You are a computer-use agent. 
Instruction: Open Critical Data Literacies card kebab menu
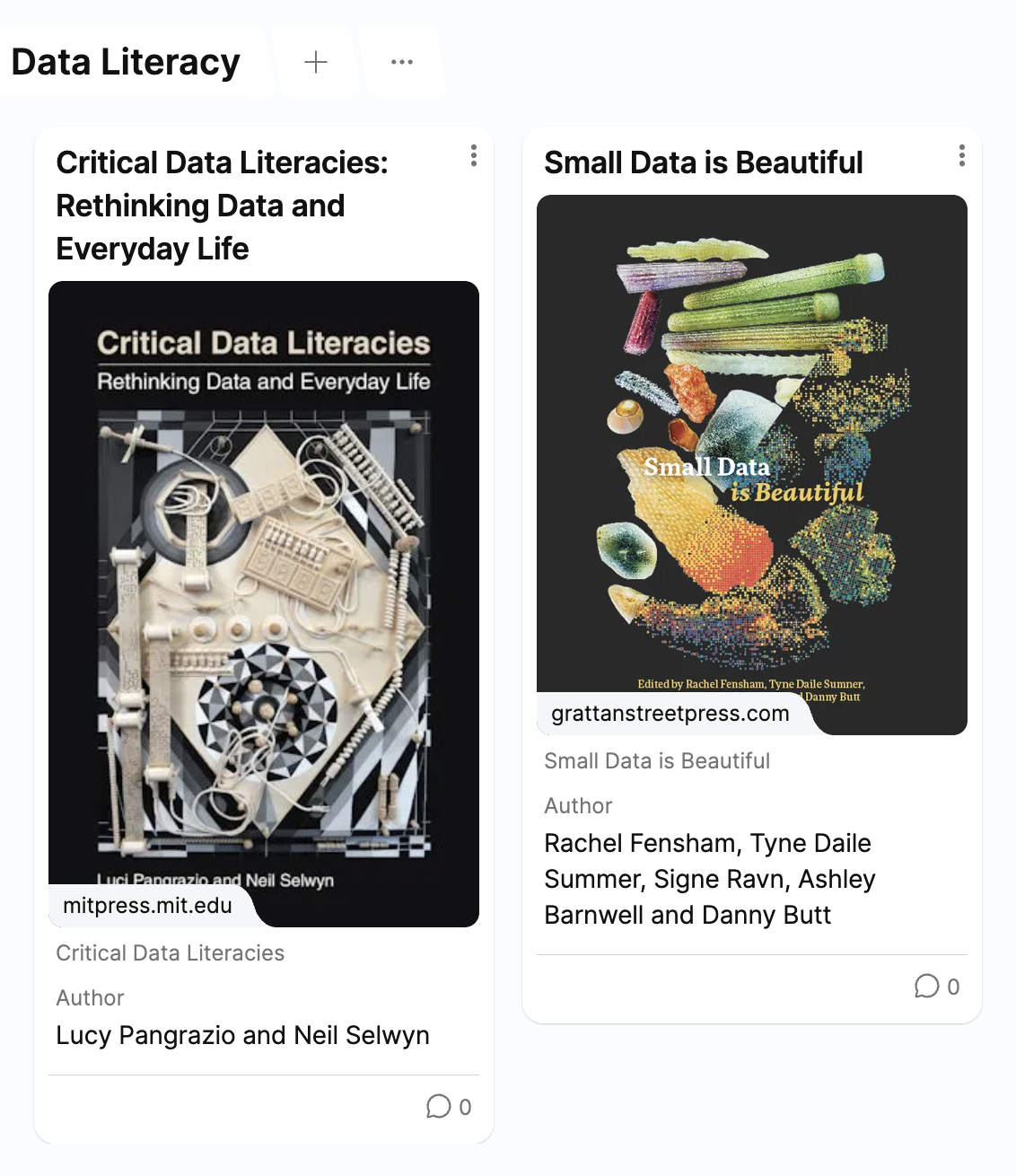click(474, 156)
